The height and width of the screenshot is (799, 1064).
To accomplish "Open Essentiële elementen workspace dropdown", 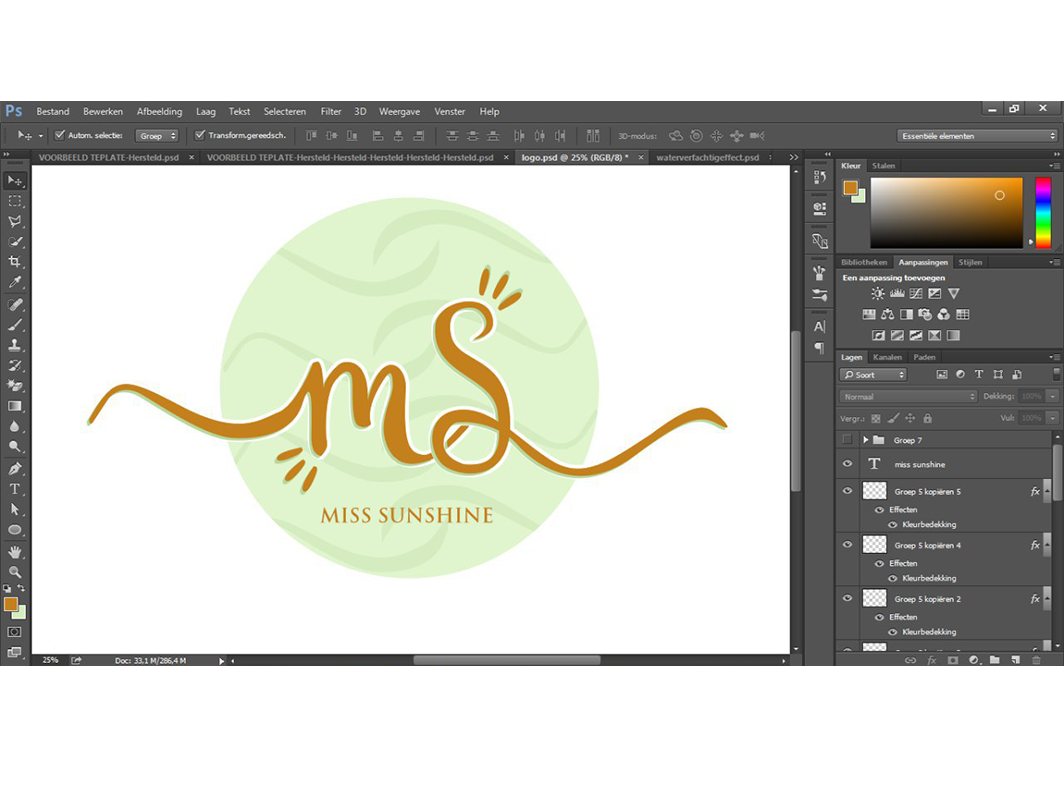I will (977, 136).
